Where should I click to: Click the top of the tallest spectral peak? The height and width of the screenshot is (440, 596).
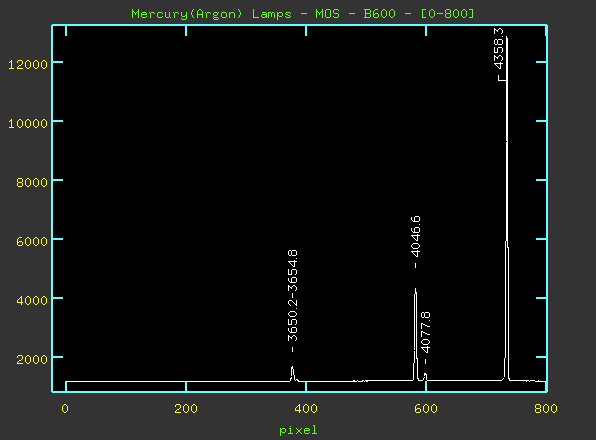tap(507, 37)
